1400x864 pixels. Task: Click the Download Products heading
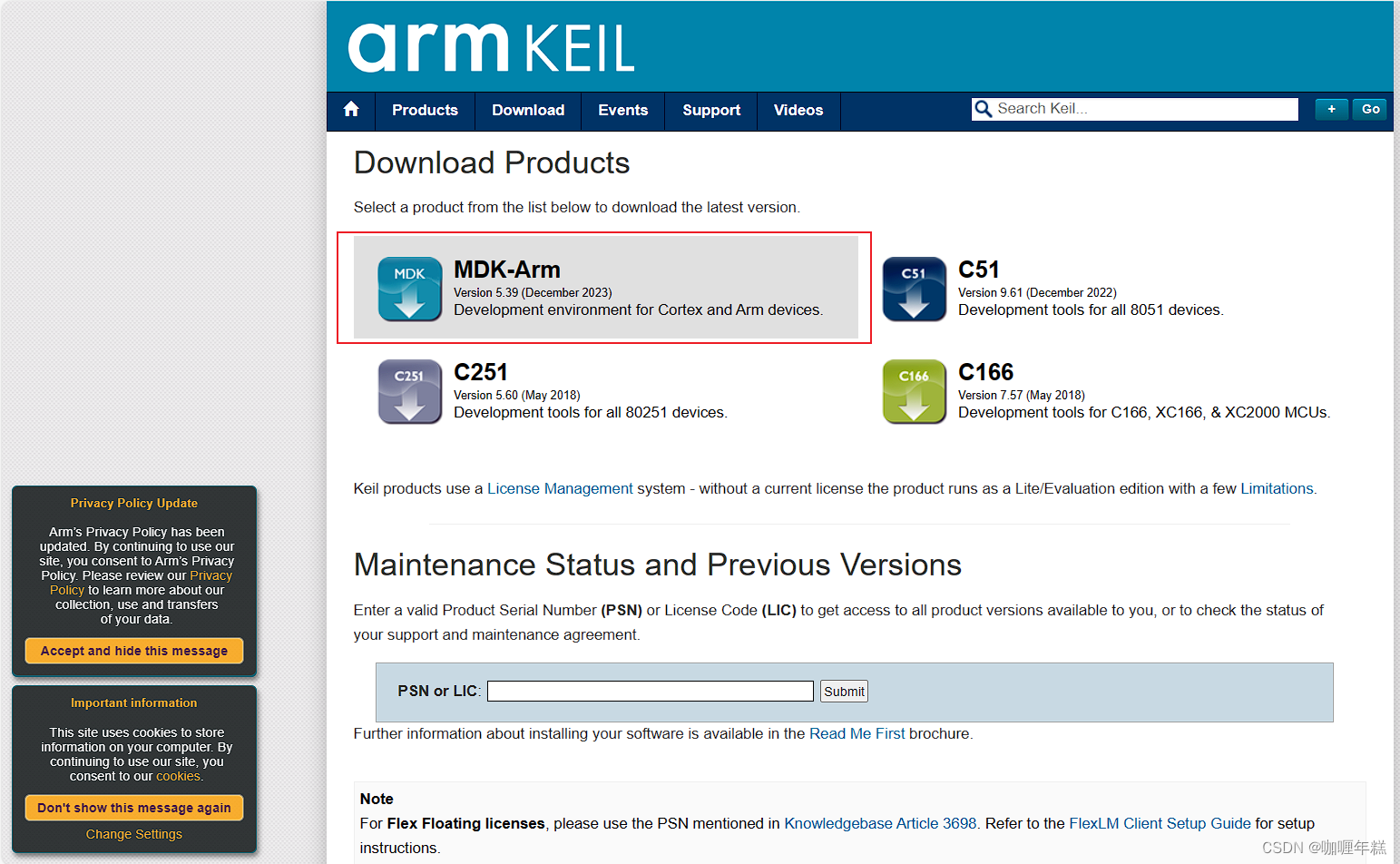(x=492, y=163)
